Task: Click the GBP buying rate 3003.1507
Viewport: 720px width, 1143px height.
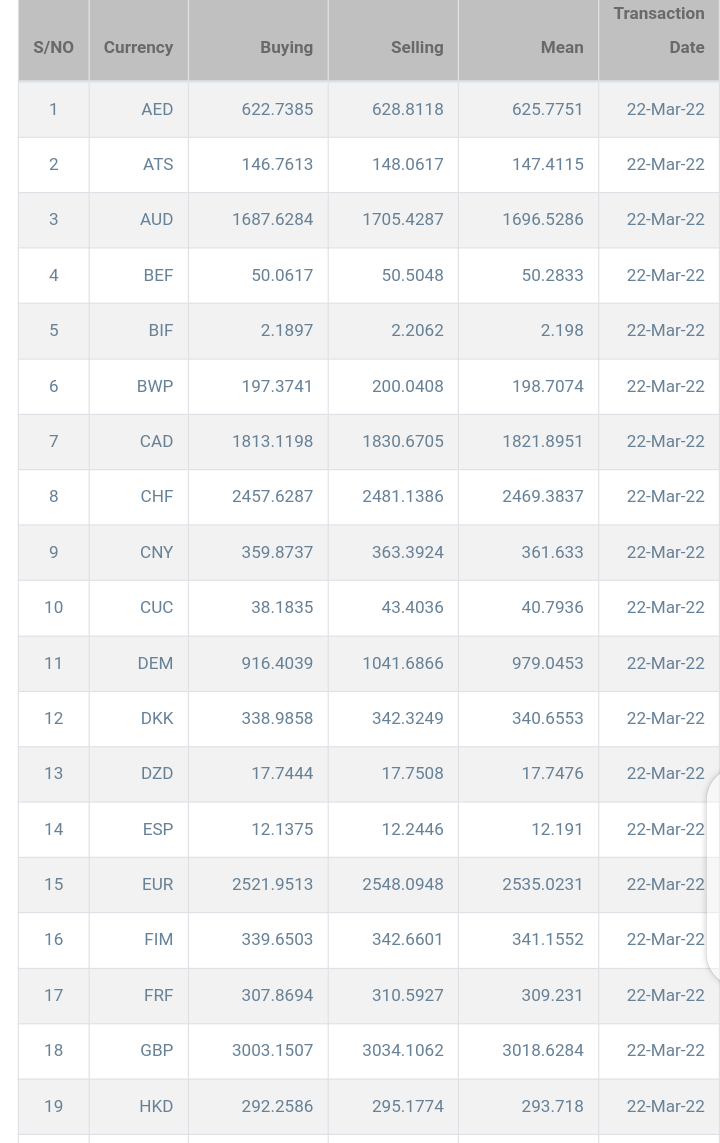Action: click(272, 1050)
